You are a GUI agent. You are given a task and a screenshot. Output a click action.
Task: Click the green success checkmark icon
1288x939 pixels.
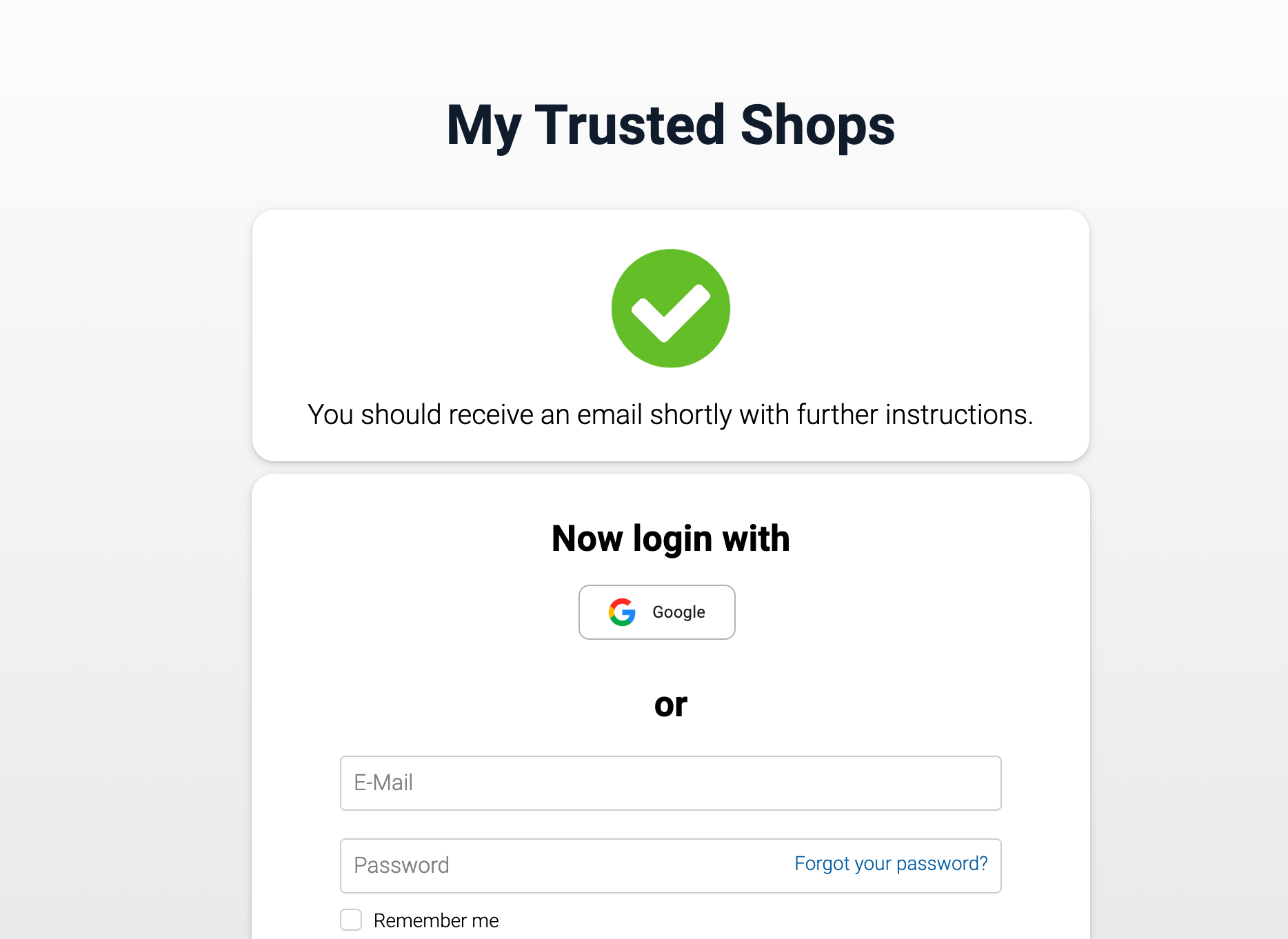[x=670, y=308]
